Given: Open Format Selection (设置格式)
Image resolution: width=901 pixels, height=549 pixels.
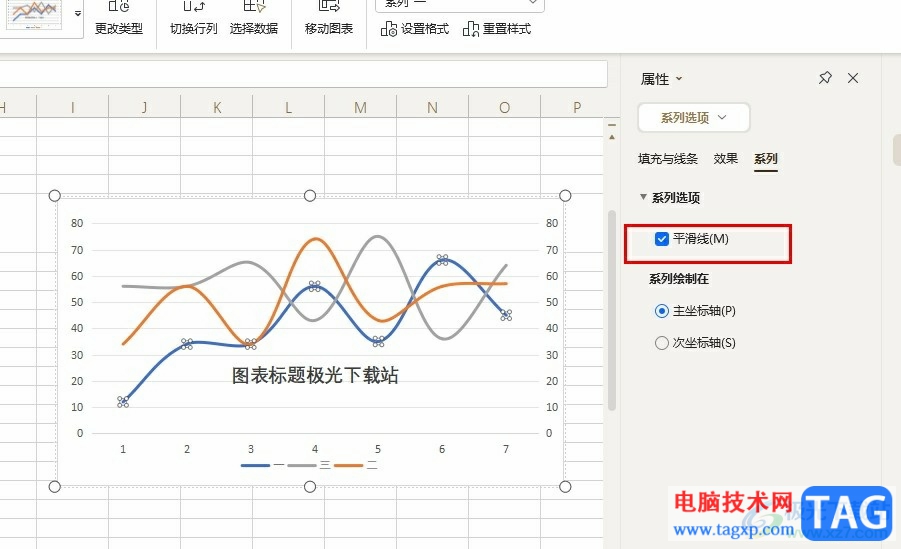Looking at the screenshot, I should (x=414, y=28).
